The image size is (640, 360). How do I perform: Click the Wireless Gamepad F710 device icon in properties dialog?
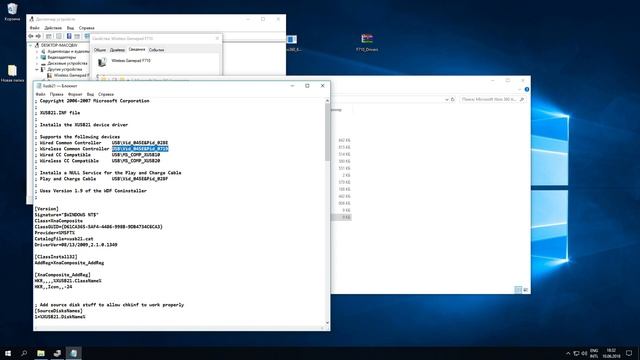[x=102, y=62]
